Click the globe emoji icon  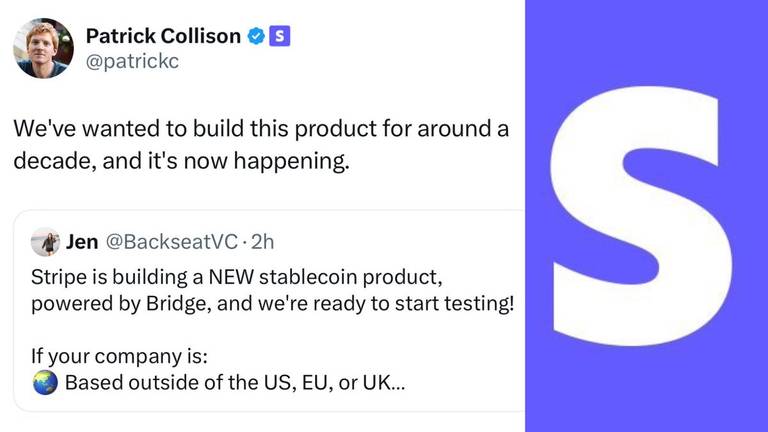click(x=46, y=383)
